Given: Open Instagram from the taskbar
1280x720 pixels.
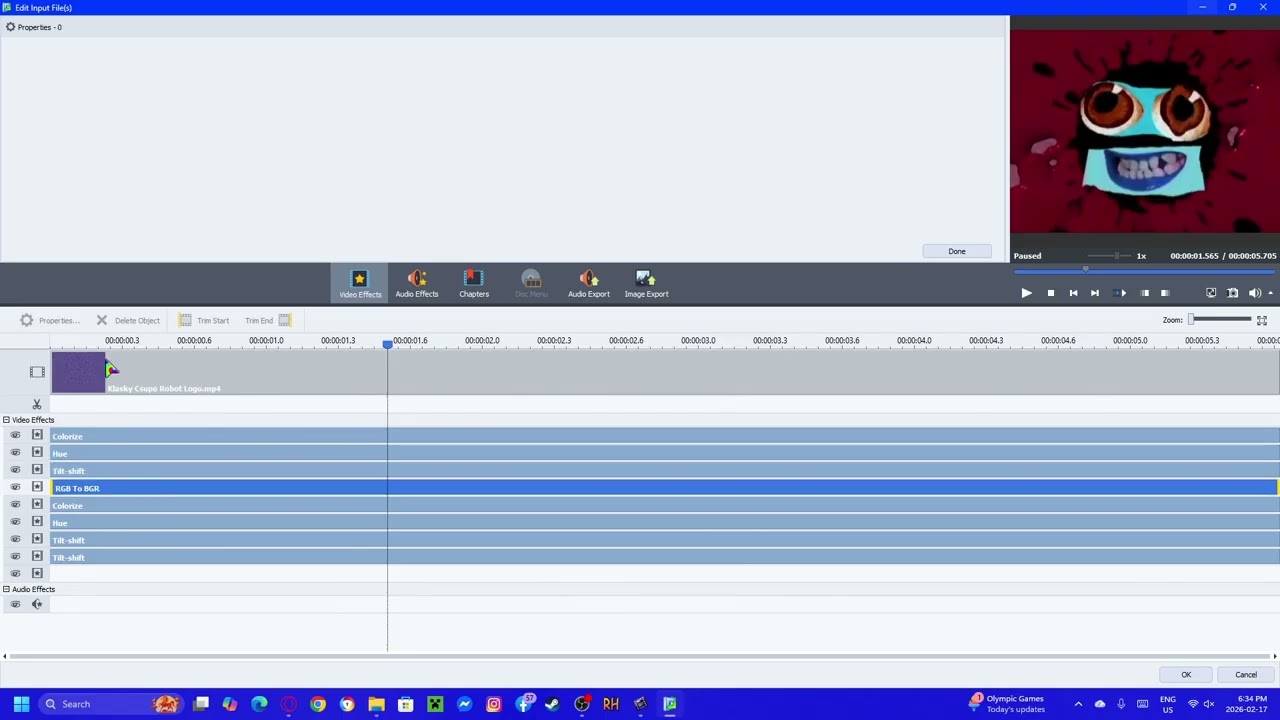Looking at the screenshot, I should (x=494, y=704).
